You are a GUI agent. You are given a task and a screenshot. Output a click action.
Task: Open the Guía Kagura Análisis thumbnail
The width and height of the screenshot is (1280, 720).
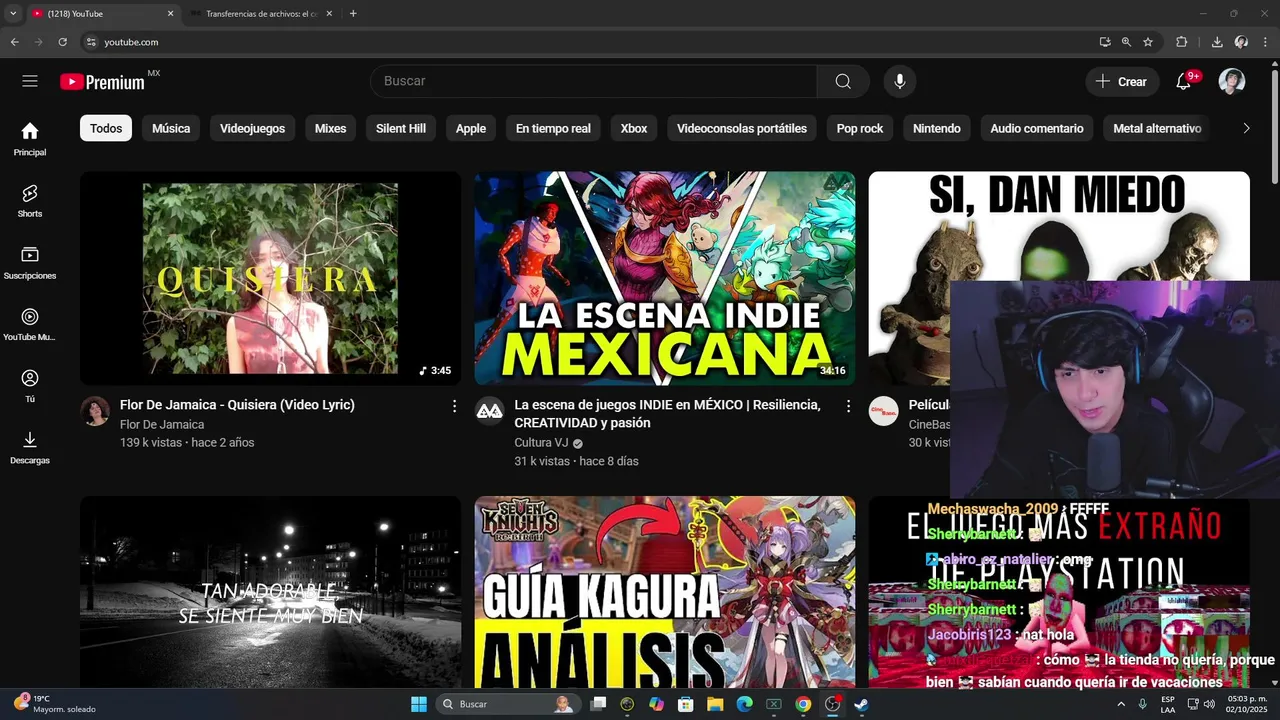pyautogui.click(x=665, y=592)
